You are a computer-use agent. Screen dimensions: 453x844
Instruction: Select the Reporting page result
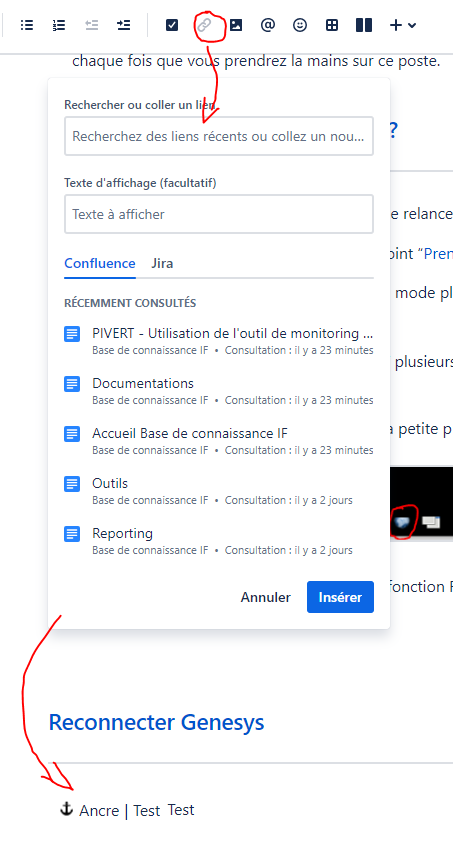(219, 541)
